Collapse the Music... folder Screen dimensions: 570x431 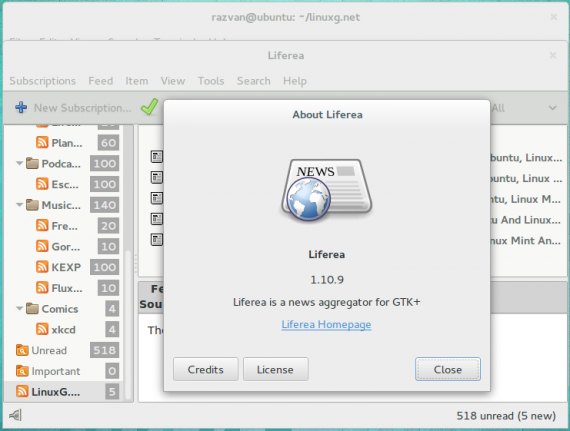pyautogui.click(x=20, y=205)
